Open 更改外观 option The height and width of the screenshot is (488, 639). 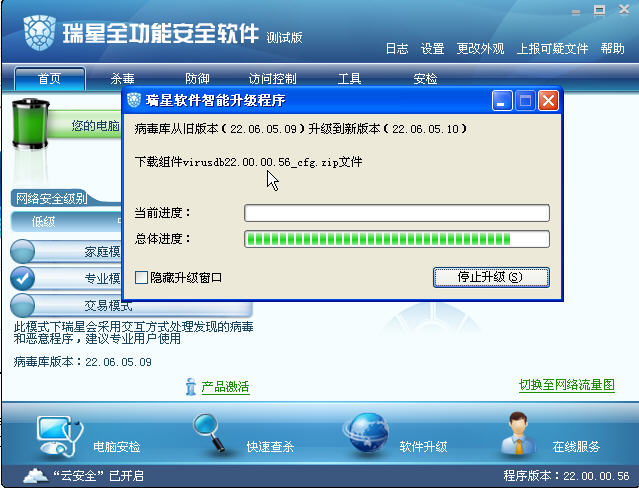[x=480, y=49]
